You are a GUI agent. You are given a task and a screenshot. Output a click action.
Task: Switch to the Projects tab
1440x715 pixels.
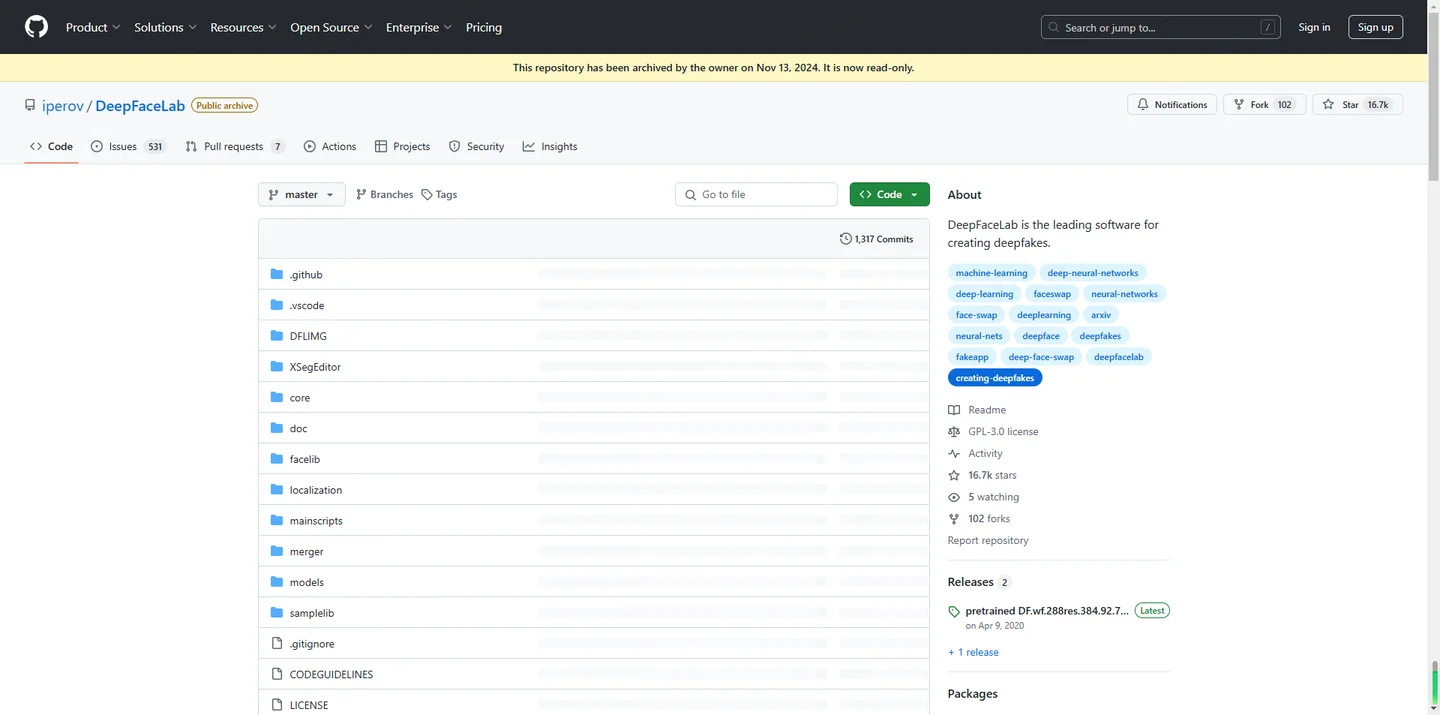pyautogui.click(x=402, y=146)
